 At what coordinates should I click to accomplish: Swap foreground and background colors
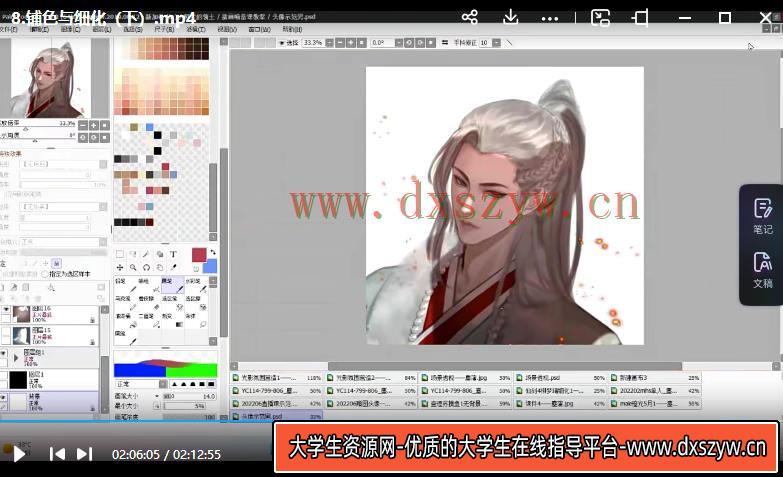coord(213,252)
